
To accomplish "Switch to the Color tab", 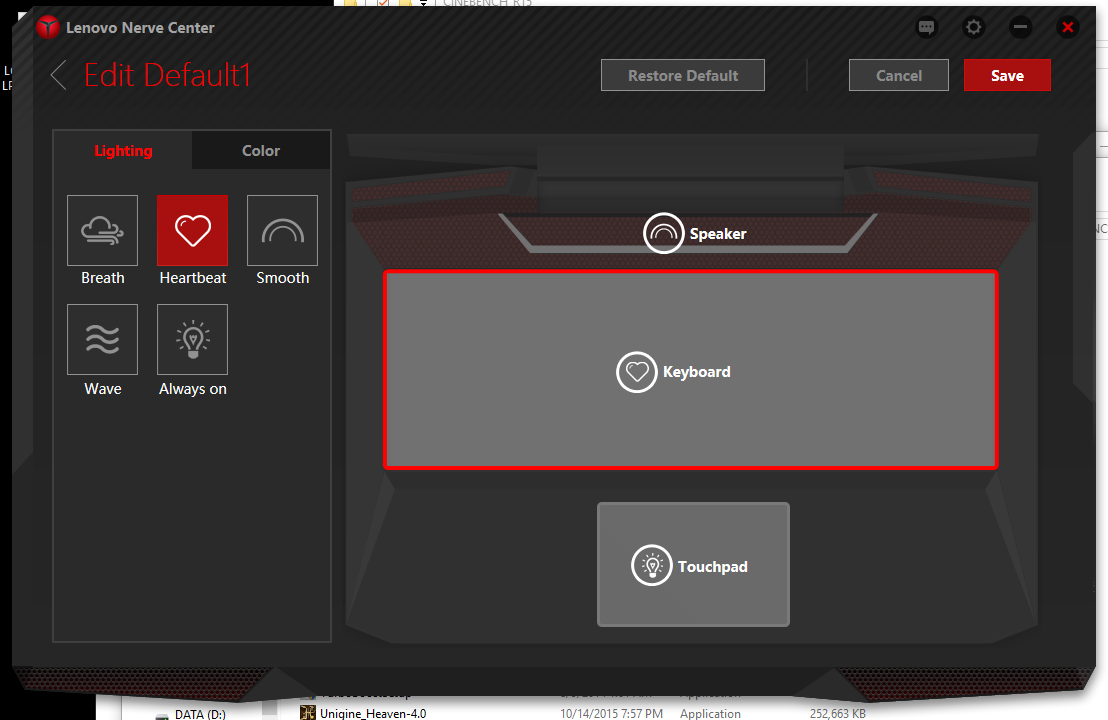I will [x=261, y=151].
